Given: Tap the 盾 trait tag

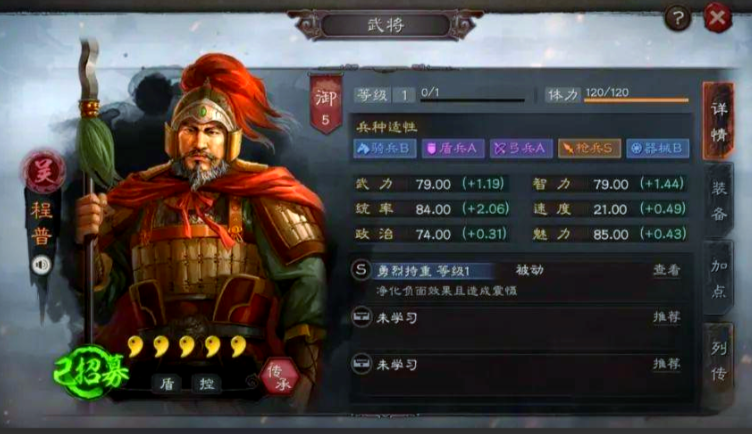Looking at the screenshot, I should pyautogui.click(x=166, y=384).
